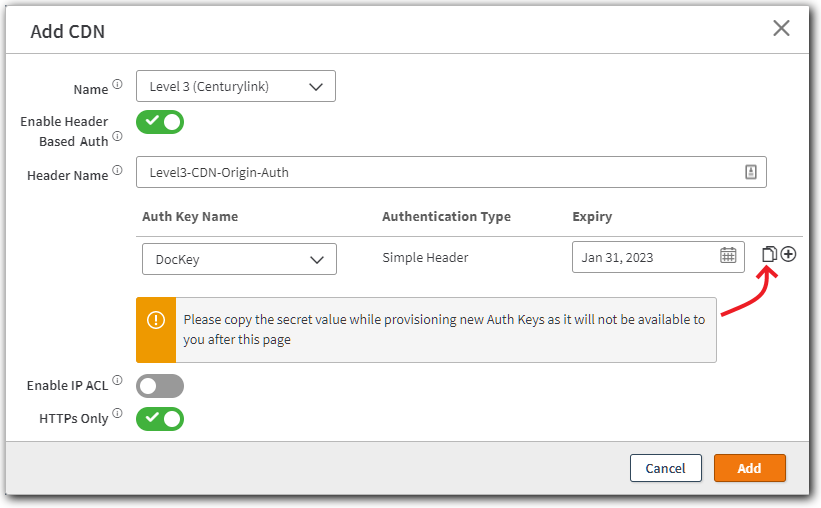Click the Expiry date field showing Jan 31, 2023
The image size is (821, 508).
tap(645, 257)
